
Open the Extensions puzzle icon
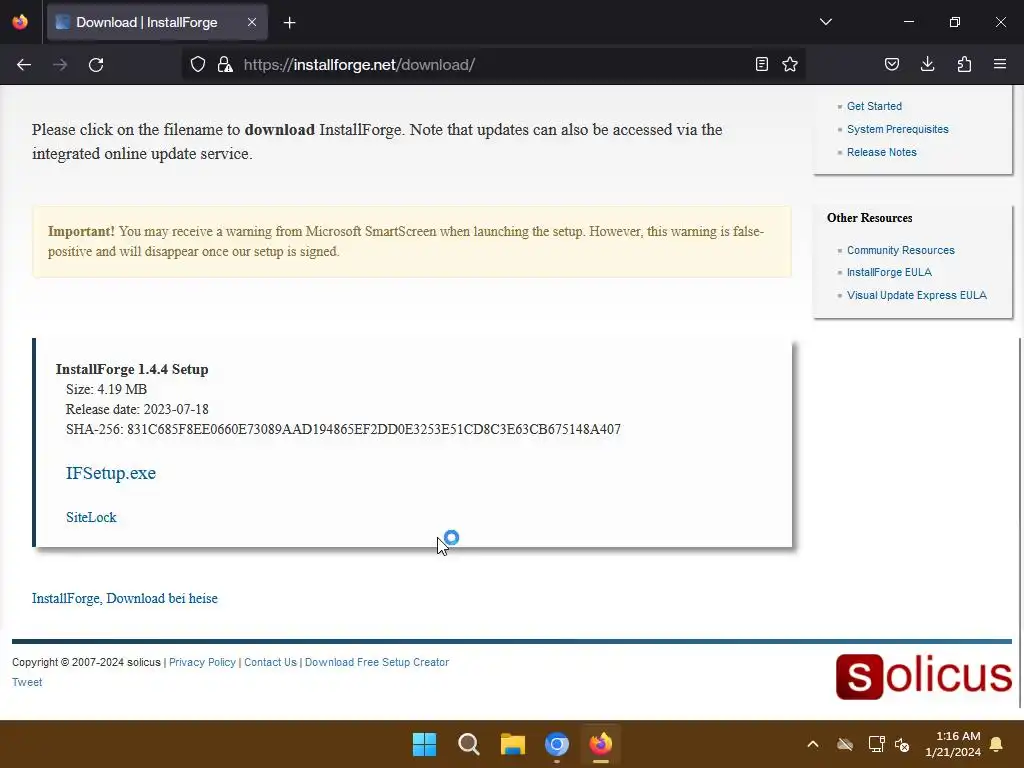tap(964, 64)
